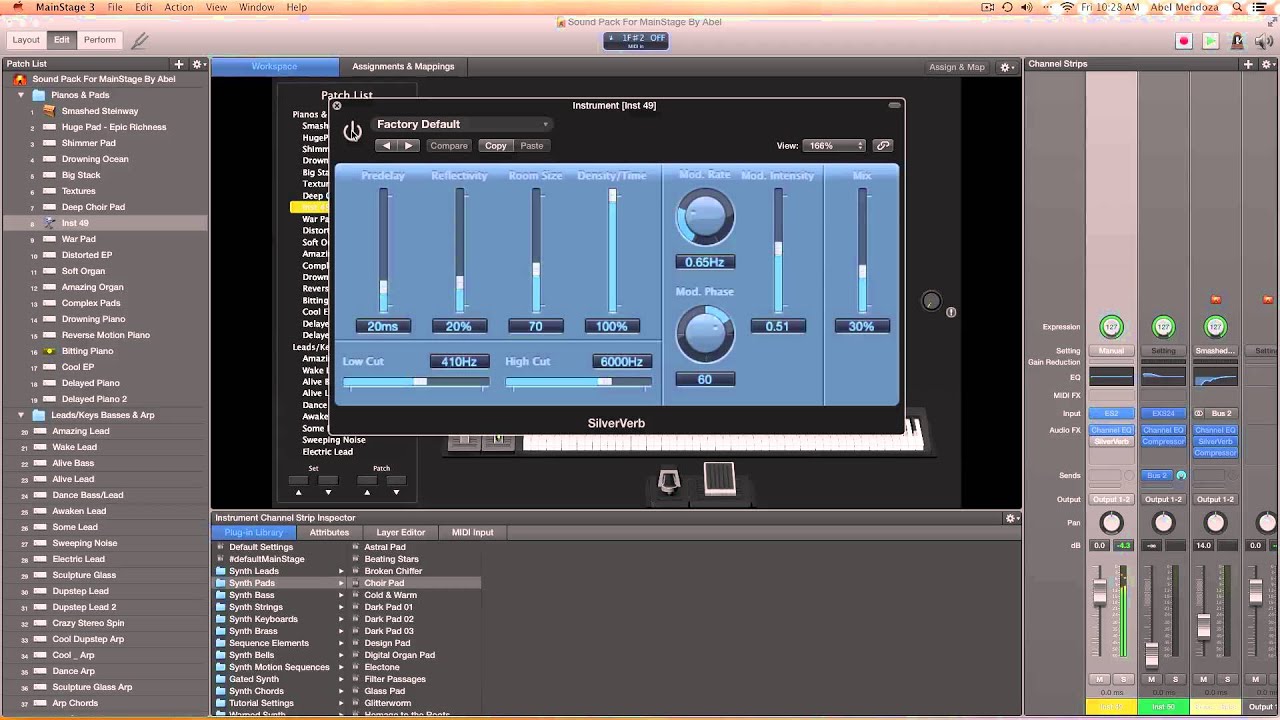Switch to the Layer Editor tab
The image size is (1280, 720).
(401, 533)
